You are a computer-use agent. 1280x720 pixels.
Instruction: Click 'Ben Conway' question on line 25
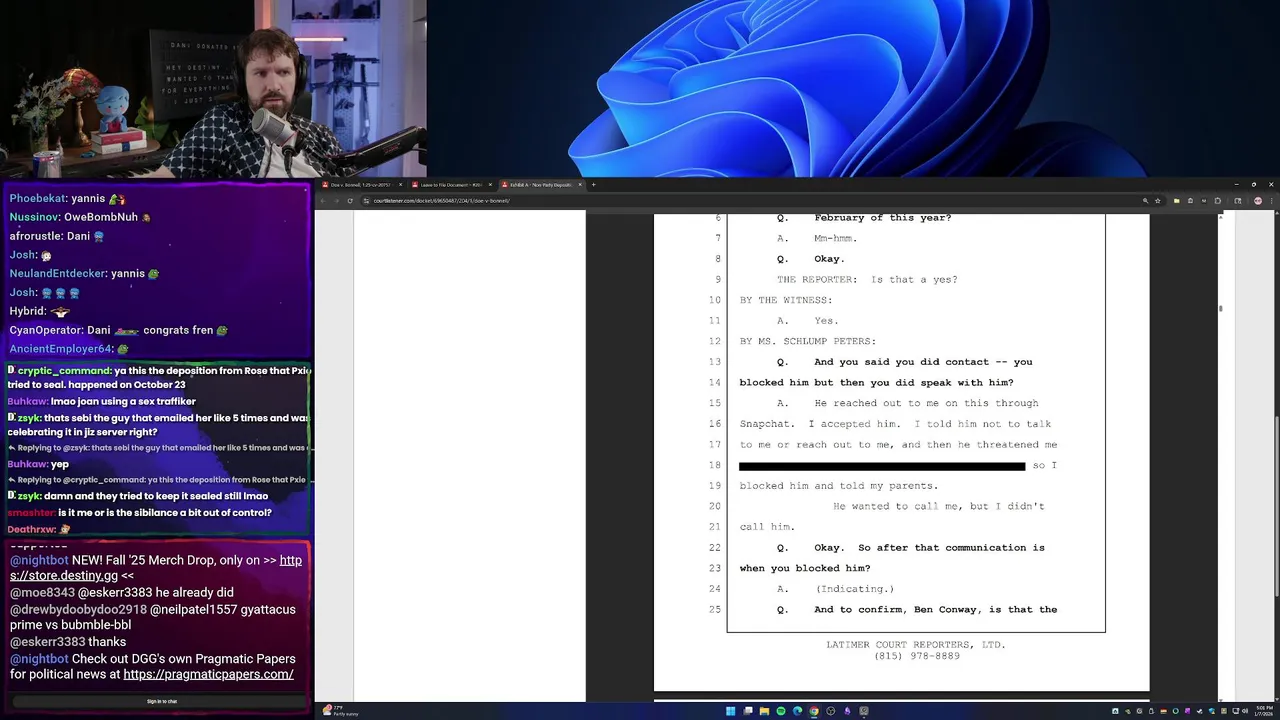coord(935,610)
